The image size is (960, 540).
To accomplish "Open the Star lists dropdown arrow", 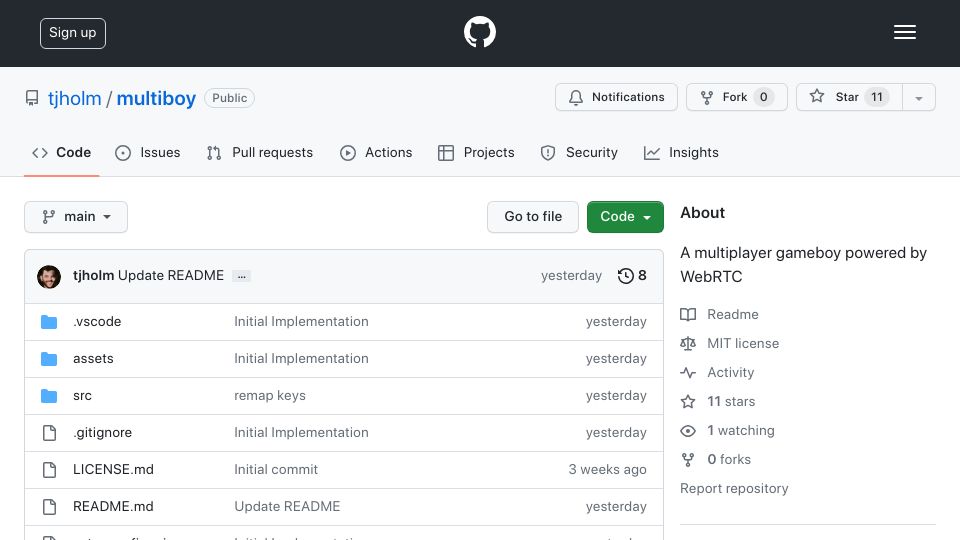I will pyautogui.click(x=918, y=97).
